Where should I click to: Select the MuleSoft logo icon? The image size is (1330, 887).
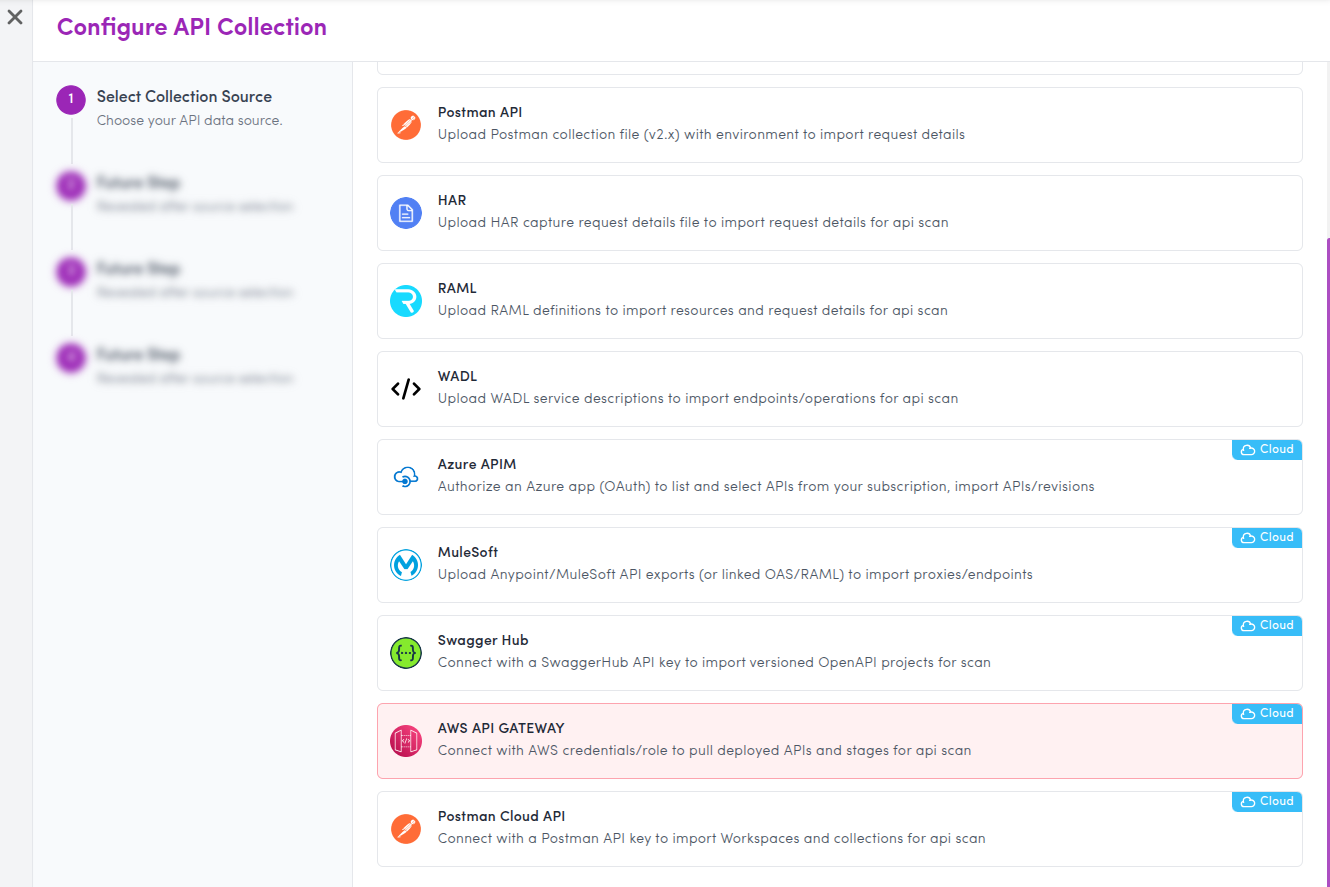406,565
